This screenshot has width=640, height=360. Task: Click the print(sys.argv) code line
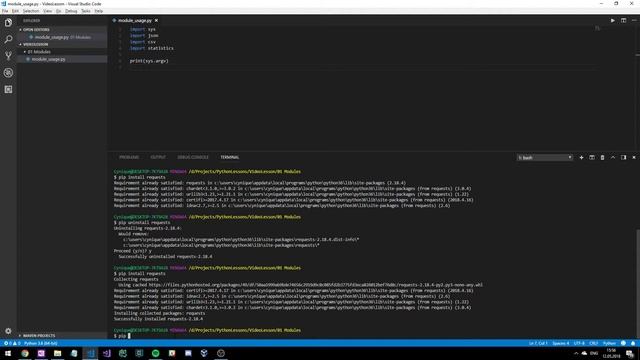(149, 61)
